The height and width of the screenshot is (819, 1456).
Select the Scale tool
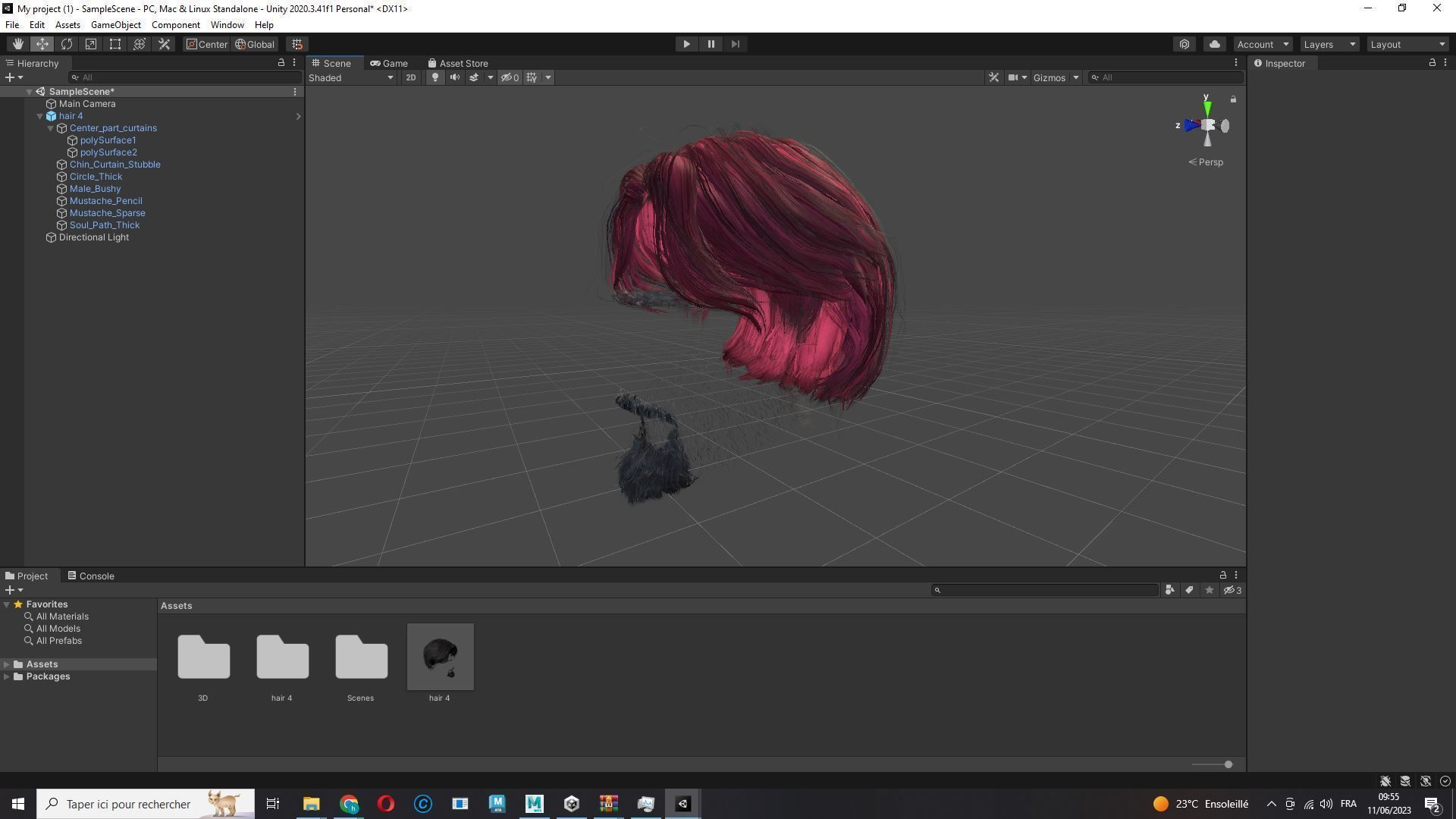coord(91,44)
